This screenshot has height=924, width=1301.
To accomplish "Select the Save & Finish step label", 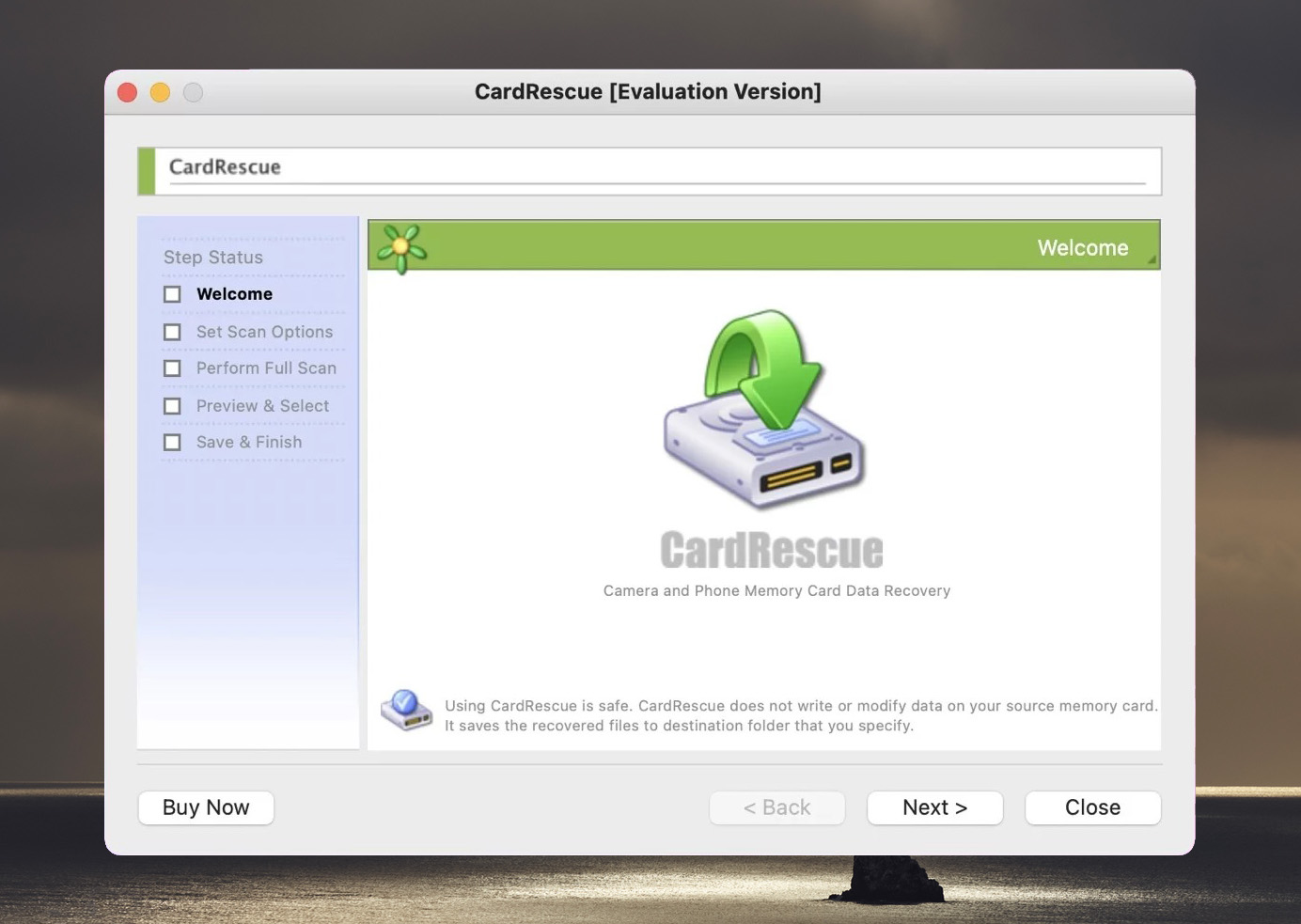I will (x=249, y=442).
